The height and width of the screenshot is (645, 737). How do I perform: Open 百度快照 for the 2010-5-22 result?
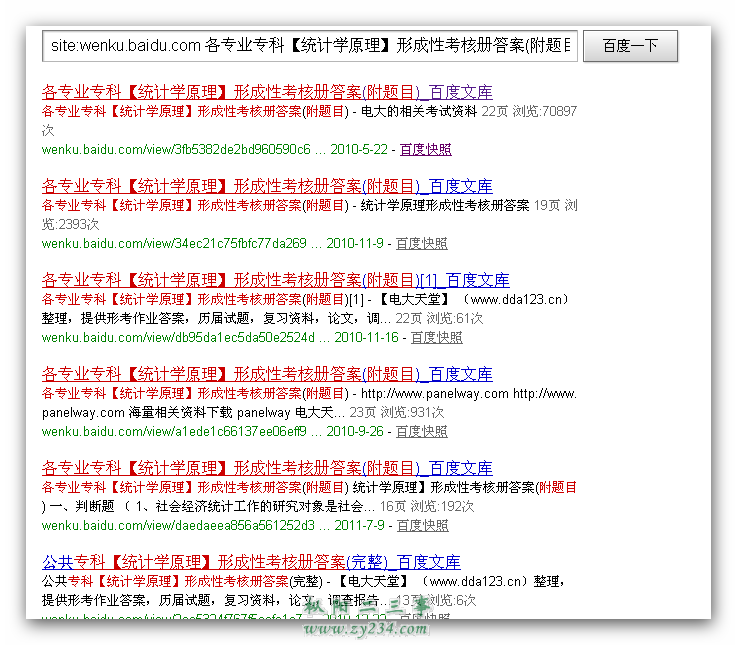pos(425,149)
